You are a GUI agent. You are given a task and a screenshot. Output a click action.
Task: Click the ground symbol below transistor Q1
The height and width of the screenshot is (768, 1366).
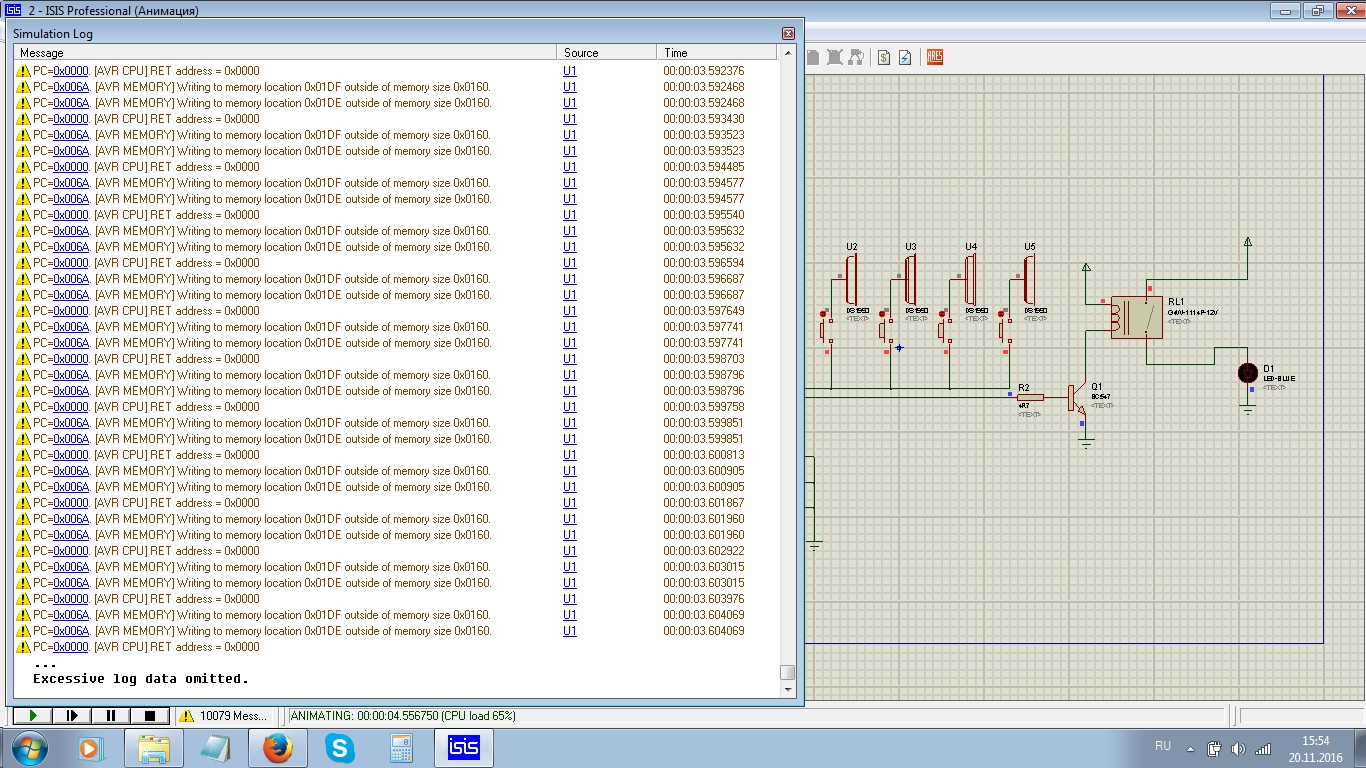(x=1086, y=442)
